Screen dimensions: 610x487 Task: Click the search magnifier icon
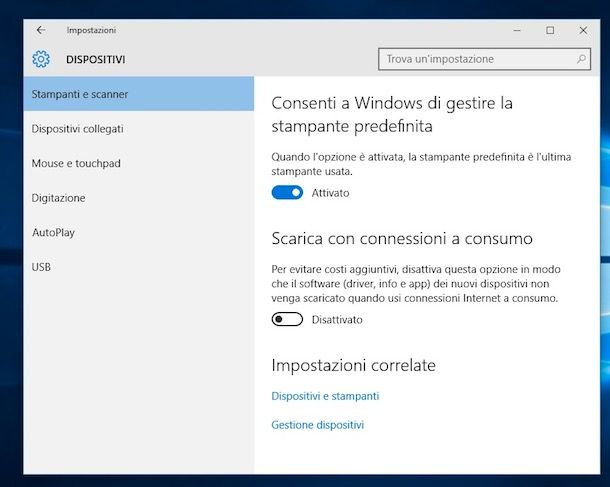click(581, 59)
